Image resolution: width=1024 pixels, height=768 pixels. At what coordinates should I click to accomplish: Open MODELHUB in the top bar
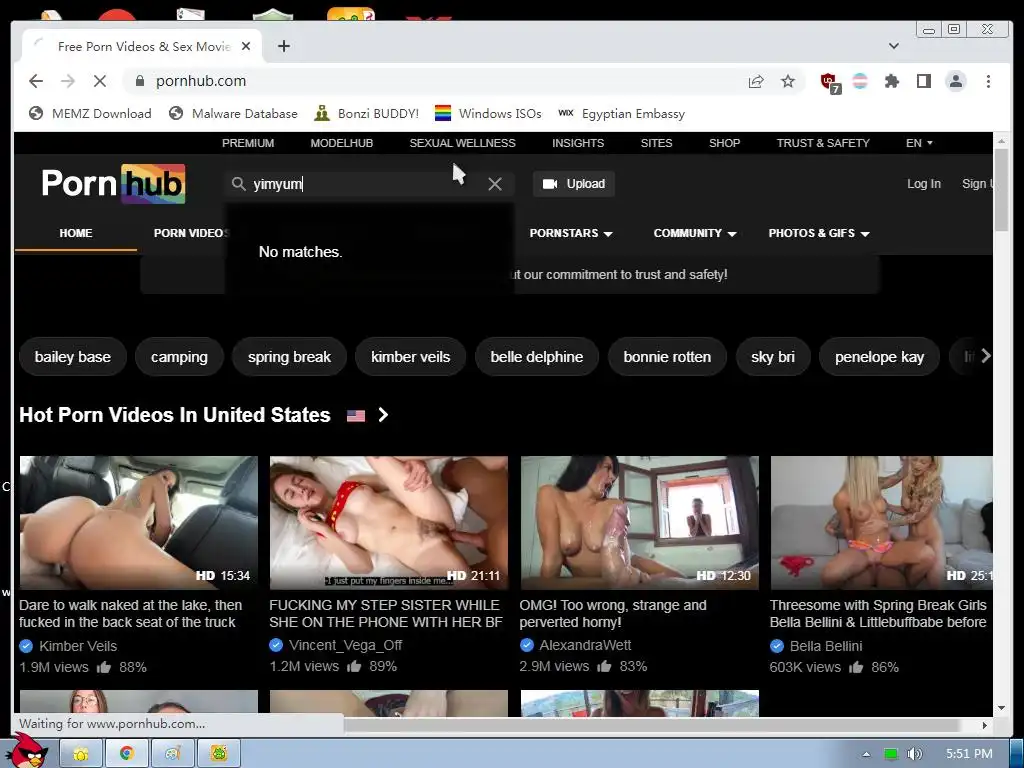point(342,143)
